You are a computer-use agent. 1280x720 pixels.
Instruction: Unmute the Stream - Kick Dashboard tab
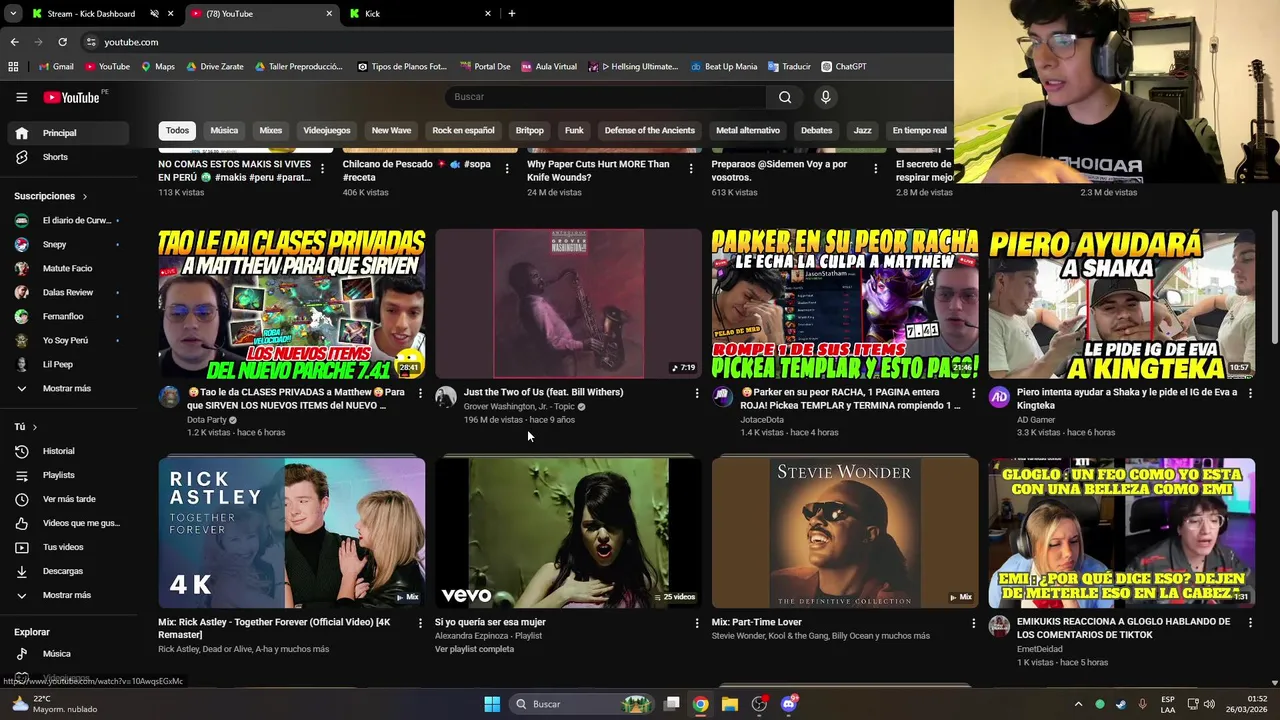[154, 14]
